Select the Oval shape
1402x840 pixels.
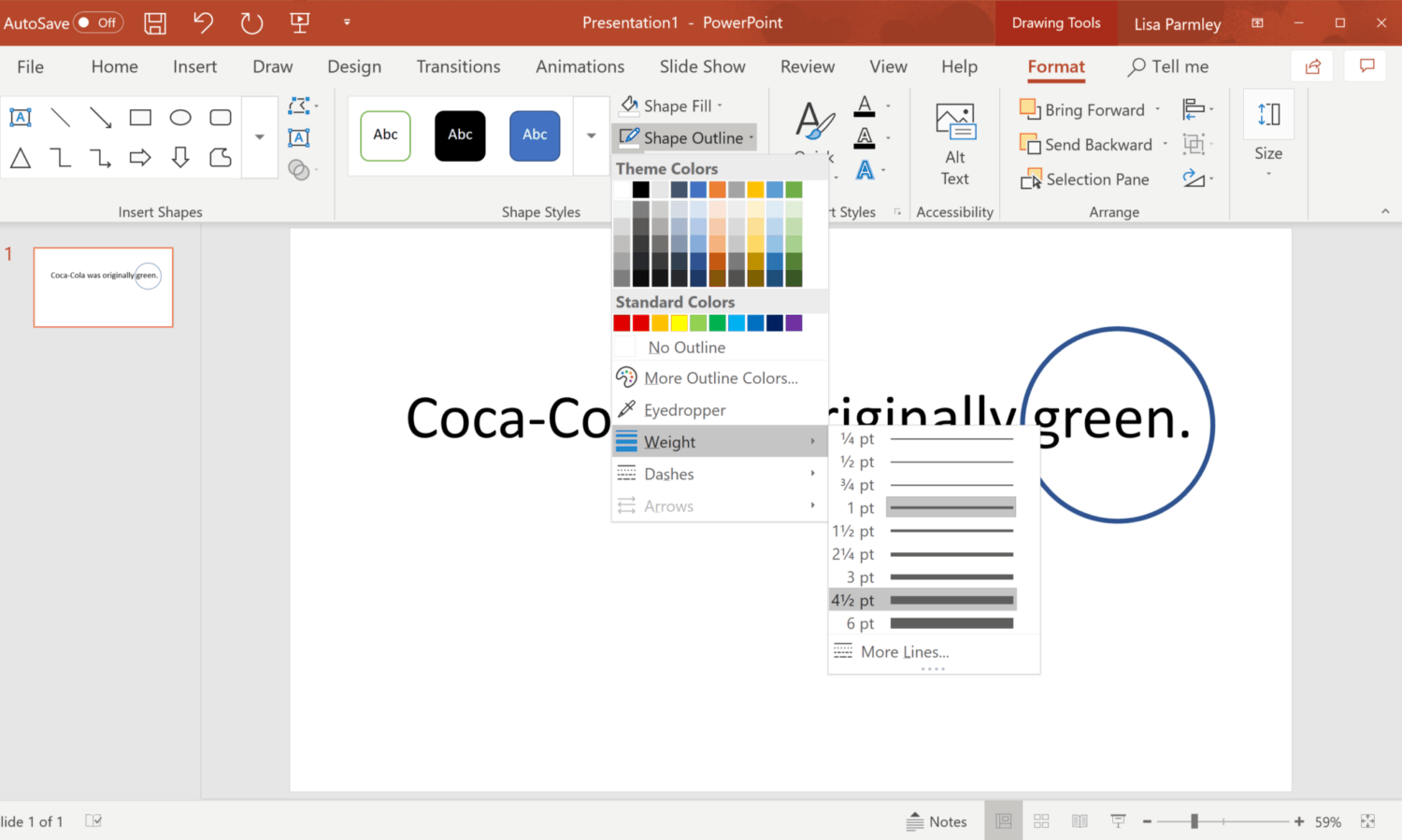180,117
